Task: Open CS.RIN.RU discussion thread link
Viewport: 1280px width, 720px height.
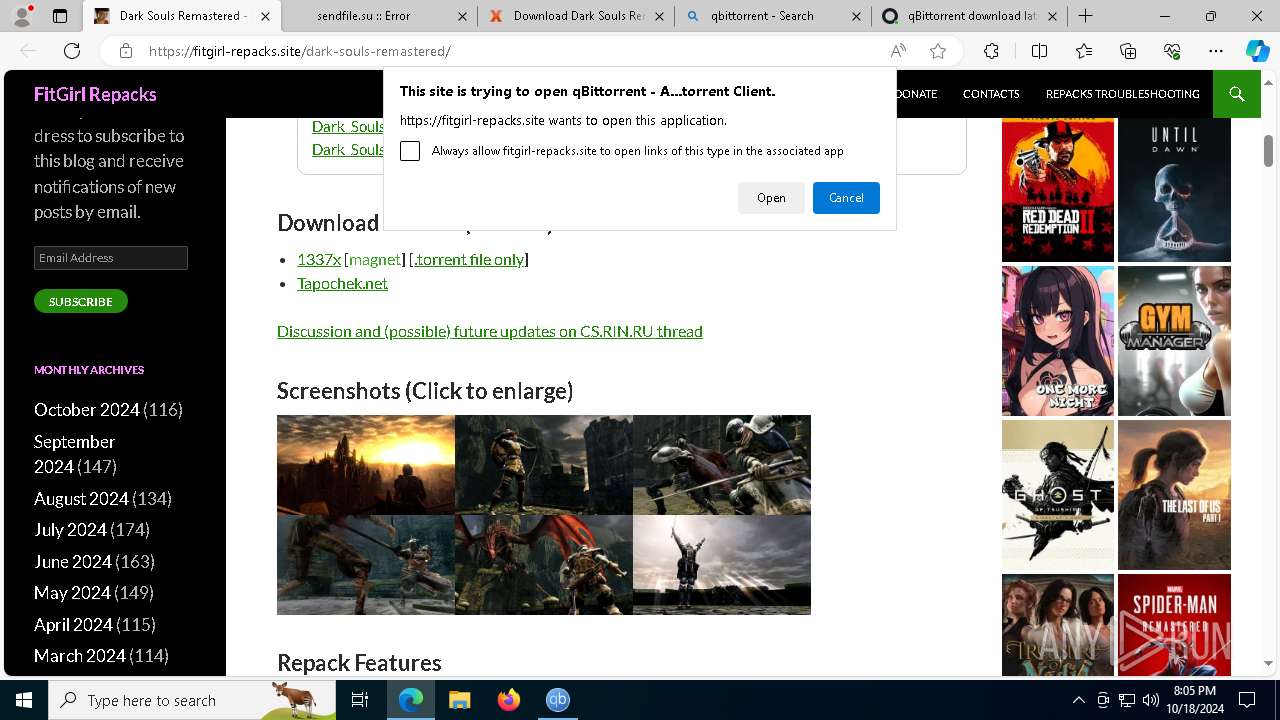Action: tap(490, 331)
